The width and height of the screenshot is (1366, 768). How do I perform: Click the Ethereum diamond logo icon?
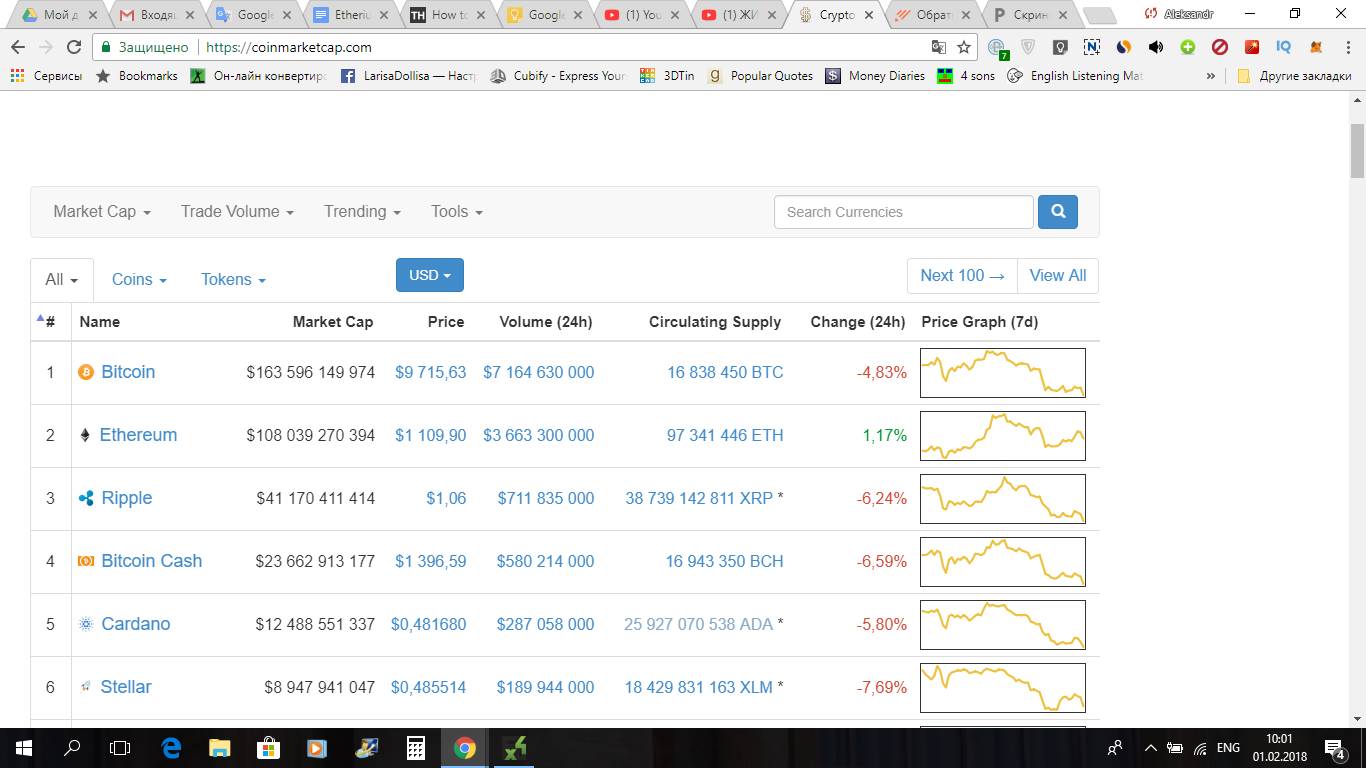tap(85, 435)
